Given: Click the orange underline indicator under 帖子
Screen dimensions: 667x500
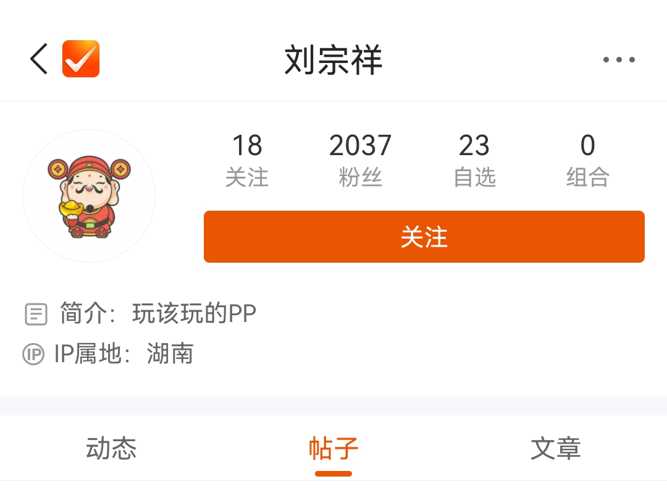Looking at the screenshot, I should tap(334, 474).
